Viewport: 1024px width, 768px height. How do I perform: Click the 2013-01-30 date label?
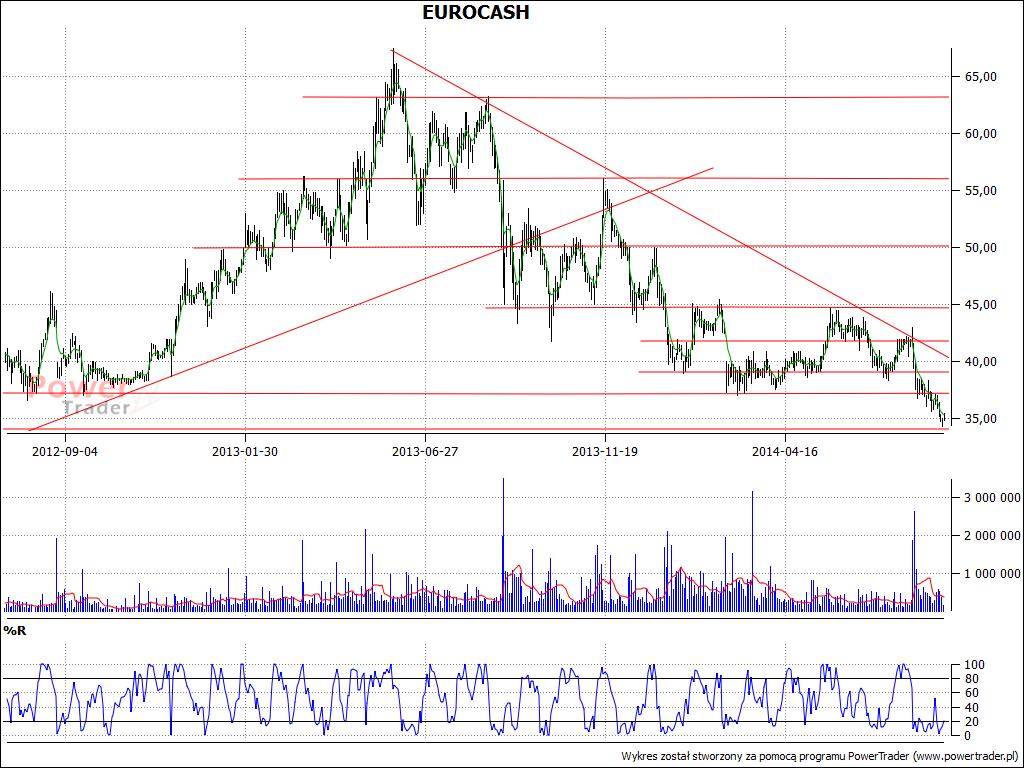click(245, 451)
